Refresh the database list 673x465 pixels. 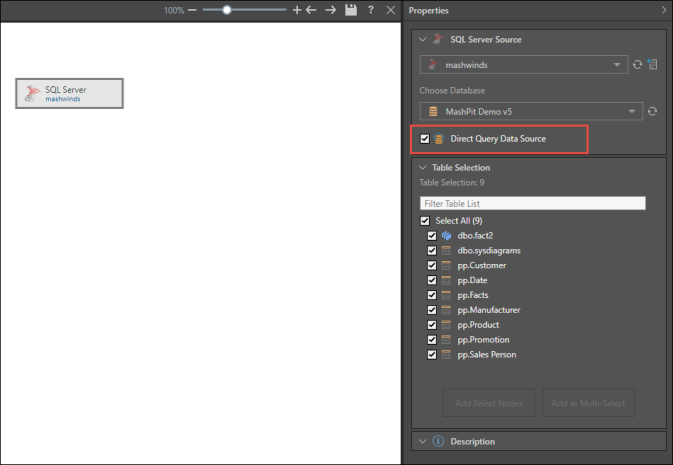point(652,111)
